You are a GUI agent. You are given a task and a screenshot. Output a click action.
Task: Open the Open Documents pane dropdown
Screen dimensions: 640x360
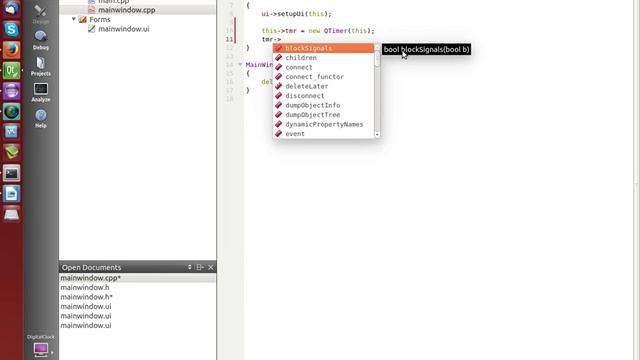[189, 267]
